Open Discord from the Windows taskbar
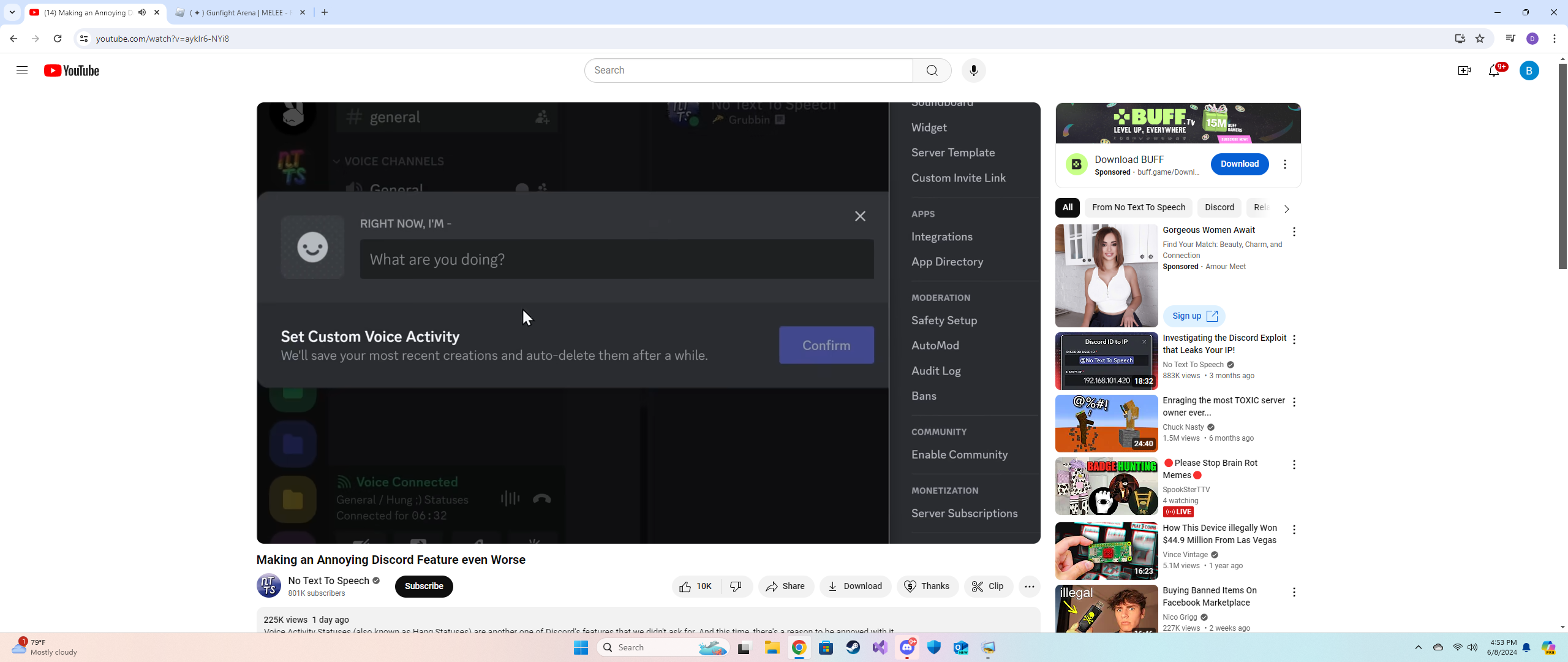 coord(907,647)
